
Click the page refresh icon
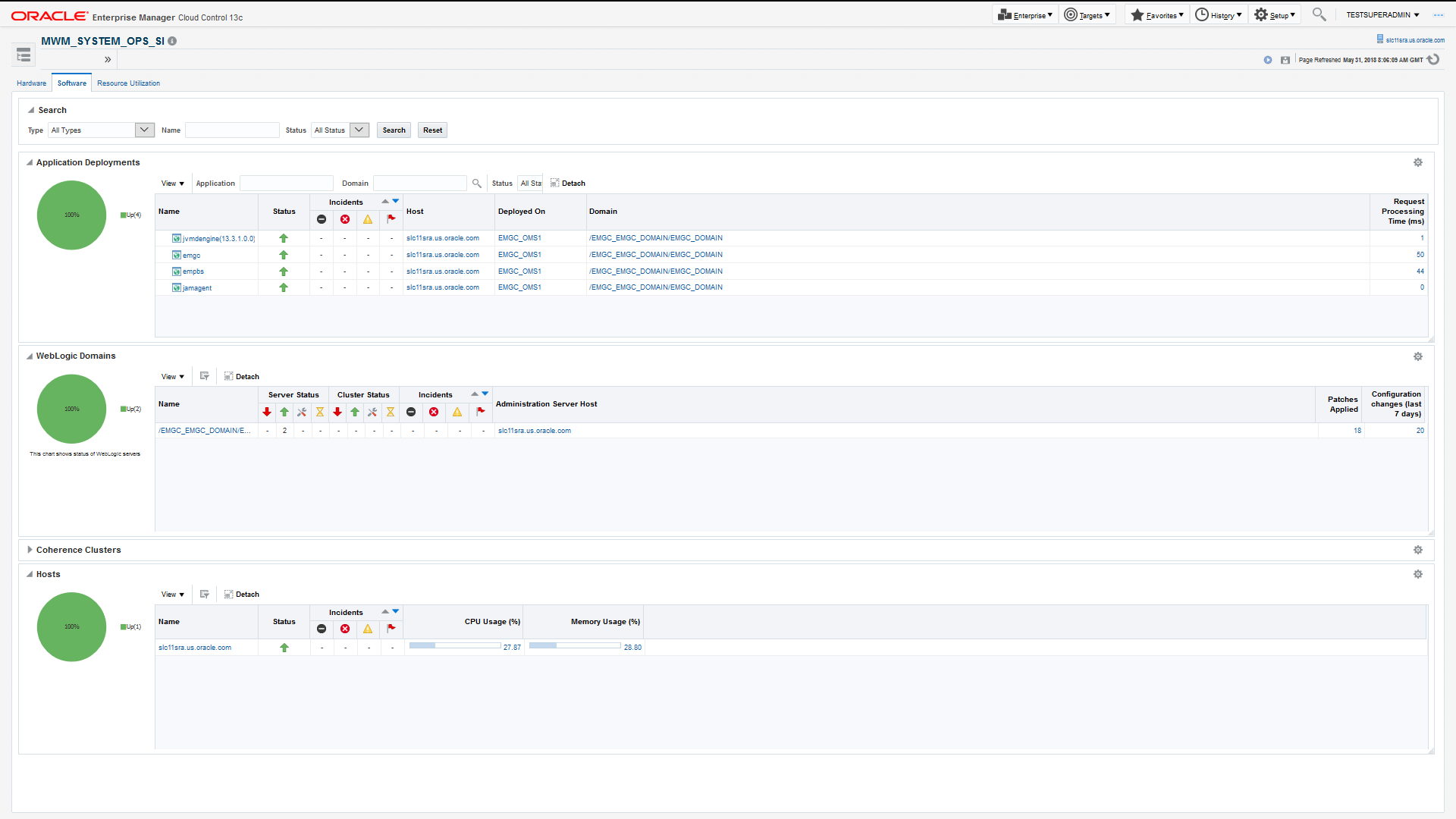(x=1433, y=60)
